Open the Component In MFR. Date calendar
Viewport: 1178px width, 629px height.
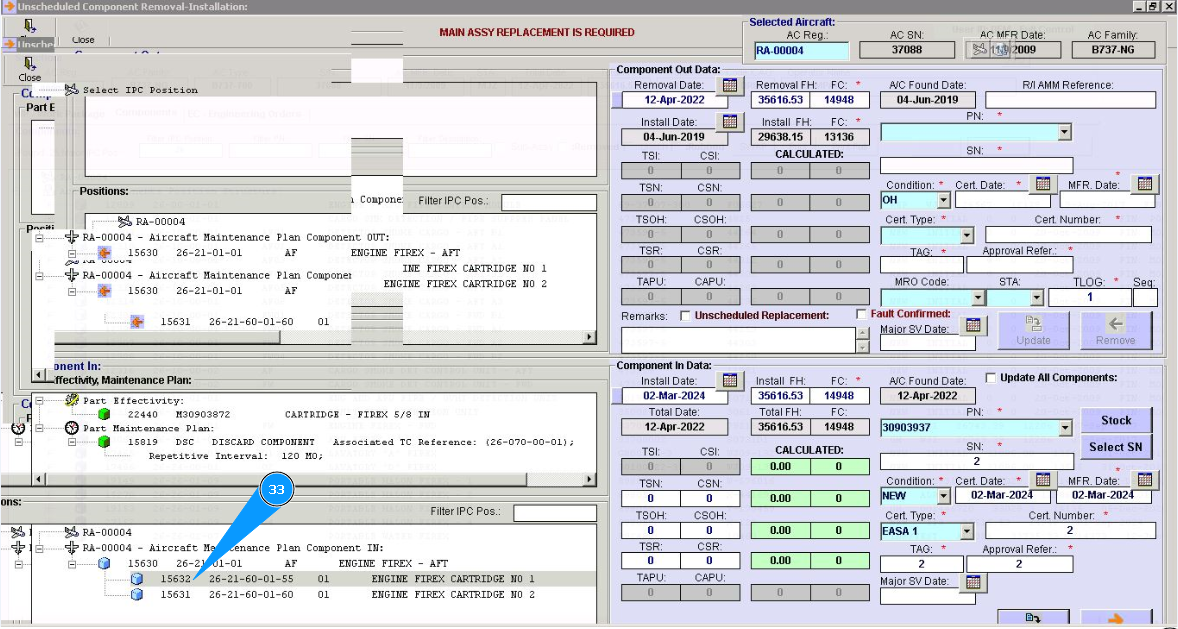[1144, 480]
